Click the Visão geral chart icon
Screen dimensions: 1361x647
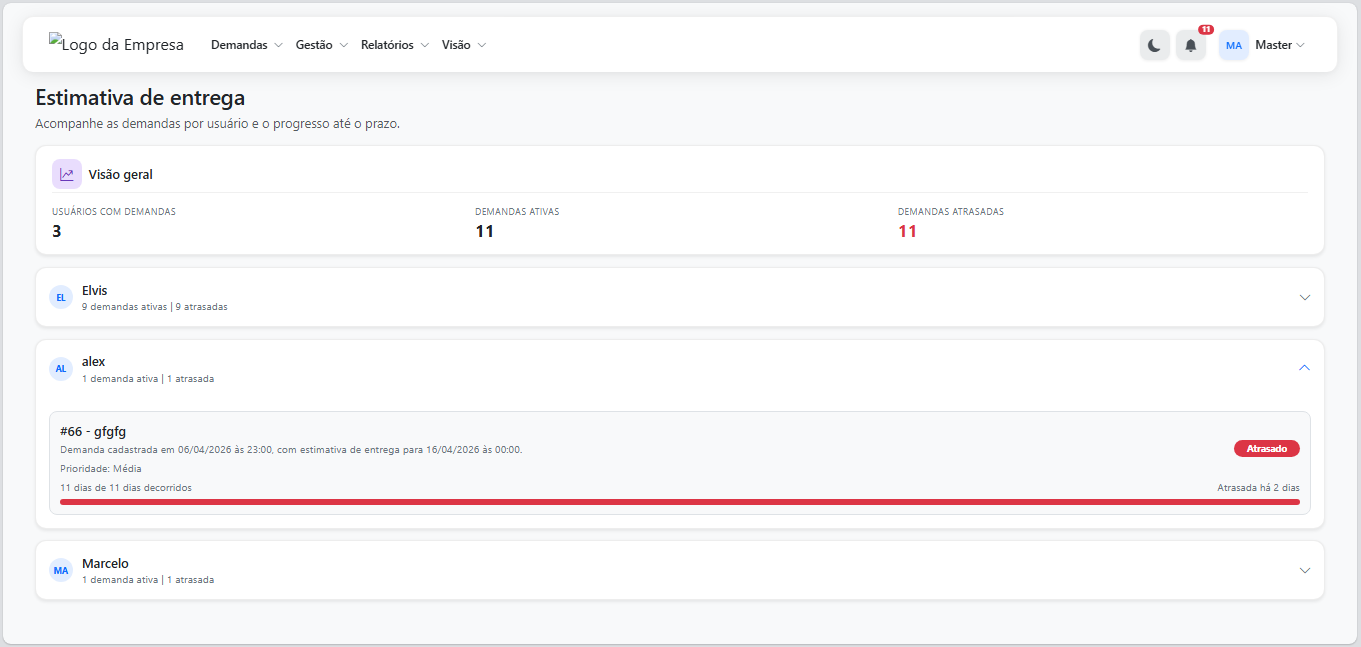(x=67, y=174)
